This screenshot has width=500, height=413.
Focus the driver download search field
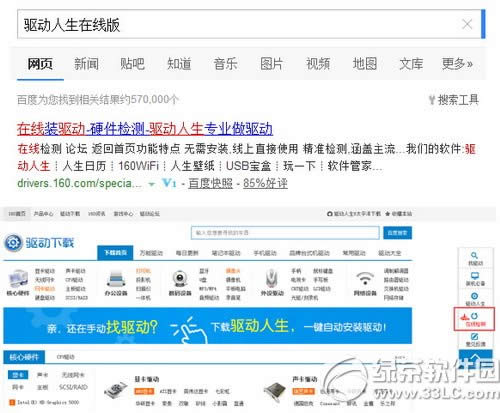coord(285,233)
